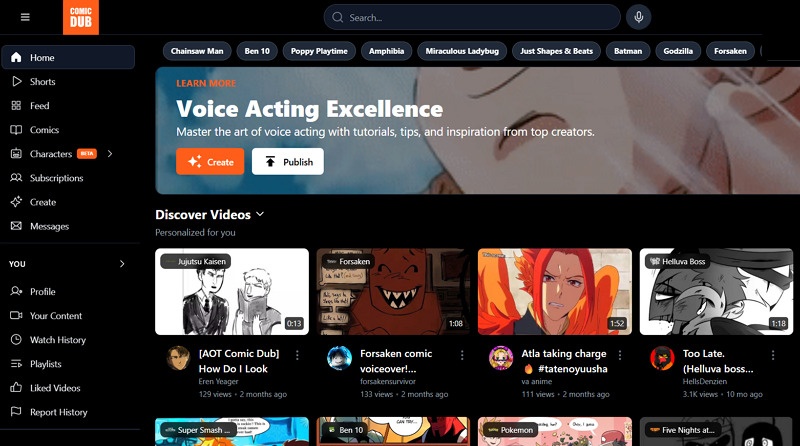Click the Feed grid icon

(x=16, y=105)
